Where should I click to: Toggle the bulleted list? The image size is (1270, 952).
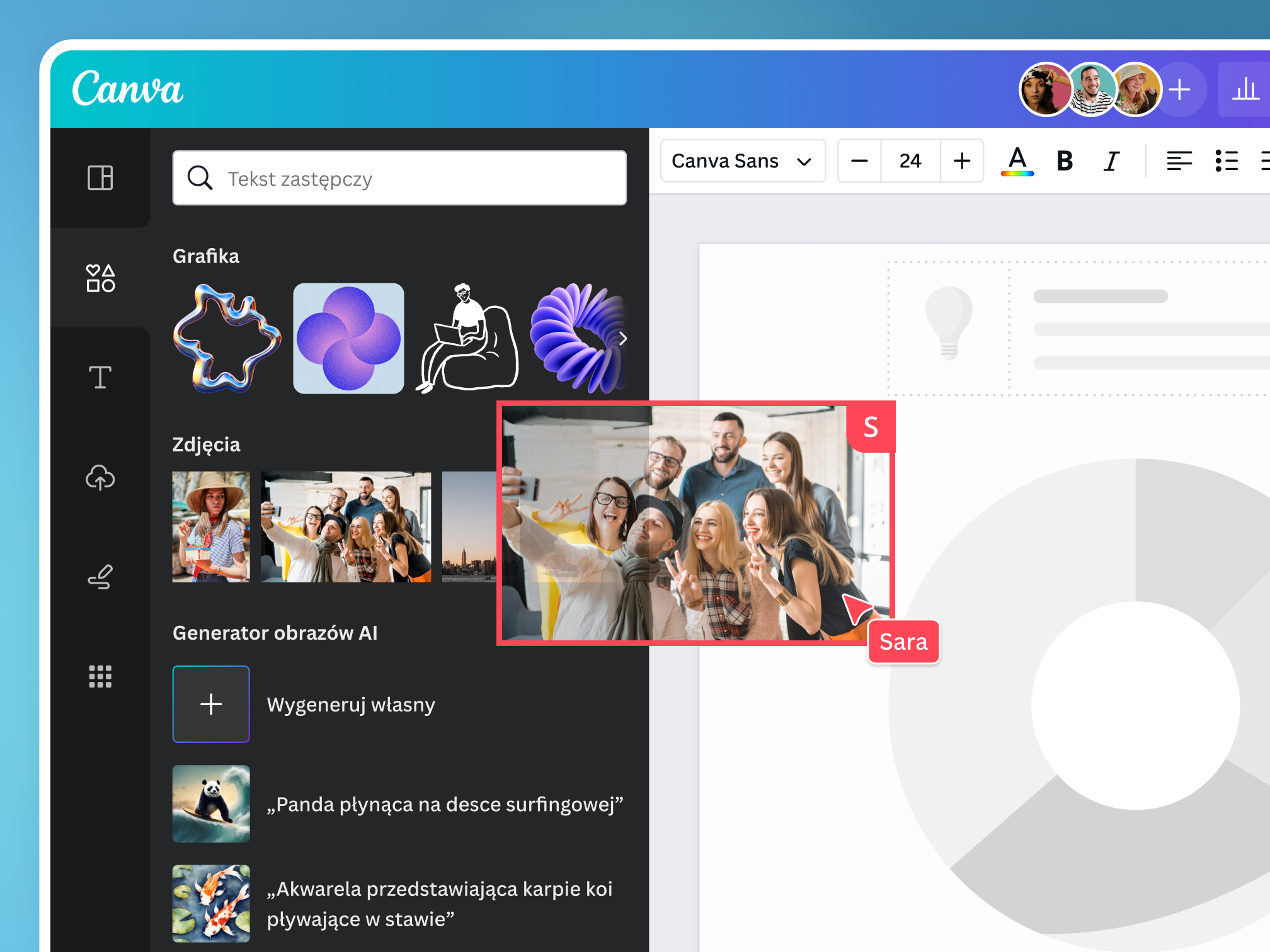pyautogui.click(x=1227, y=161)
